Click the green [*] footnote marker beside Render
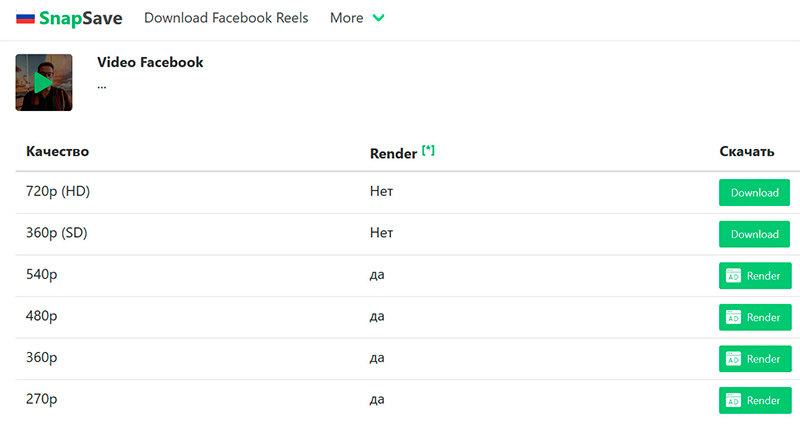800x425 pixels. [428, 150]
